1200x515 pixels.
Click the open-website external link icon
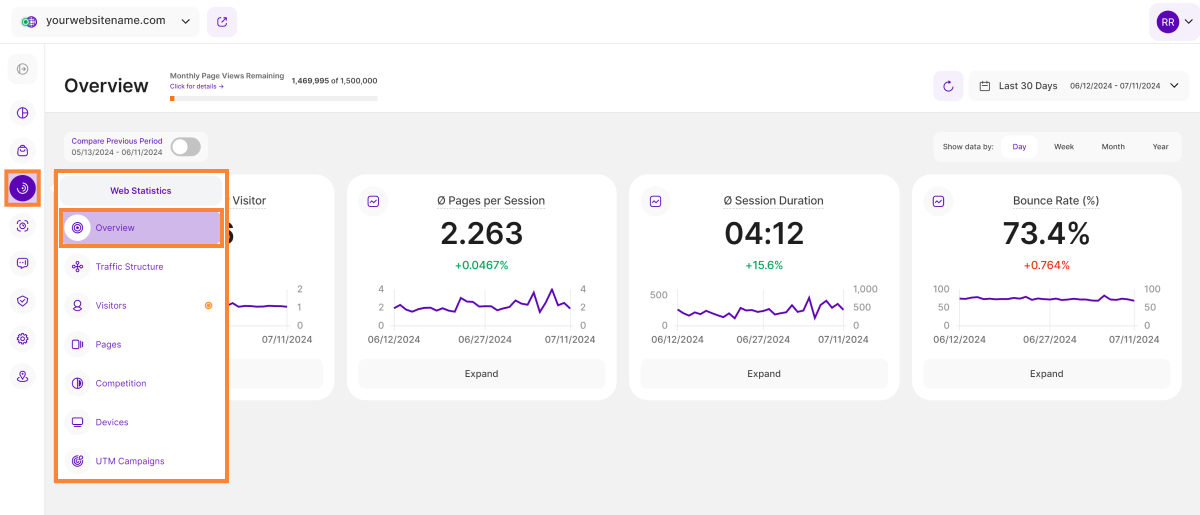(x=221, y=21)
